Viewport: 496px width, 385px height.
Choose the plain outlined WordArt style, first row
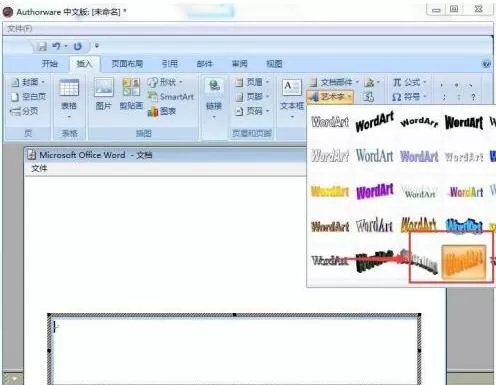[x=330, y=122]
